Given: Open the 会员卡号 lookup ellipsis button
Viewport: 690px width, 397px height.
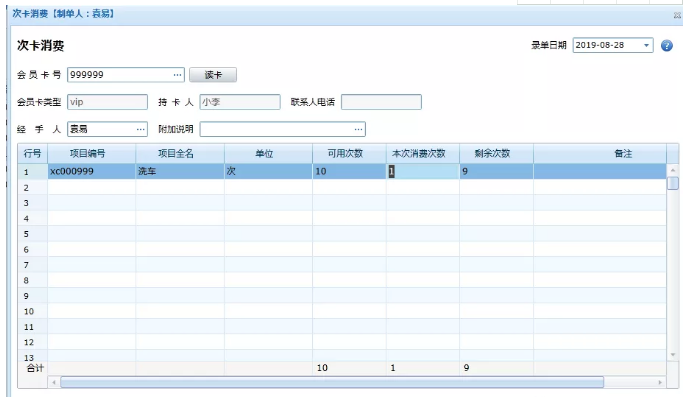Looking at the screenshot, I should 177,75.
